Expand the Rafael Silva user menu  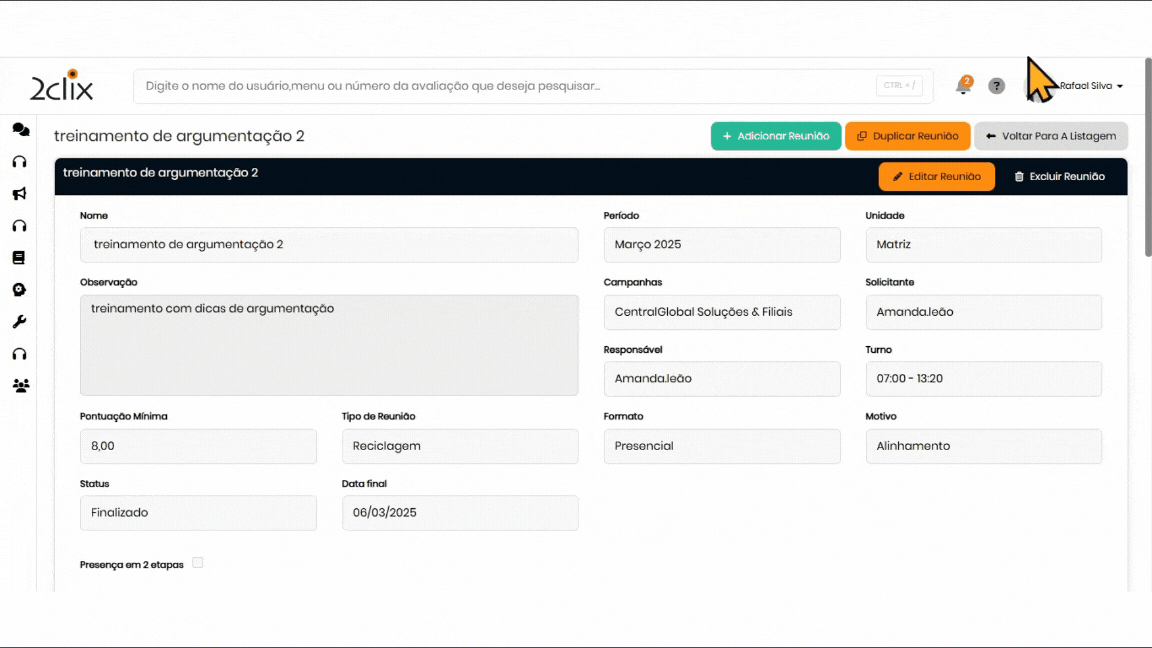tap(1091, 86)
